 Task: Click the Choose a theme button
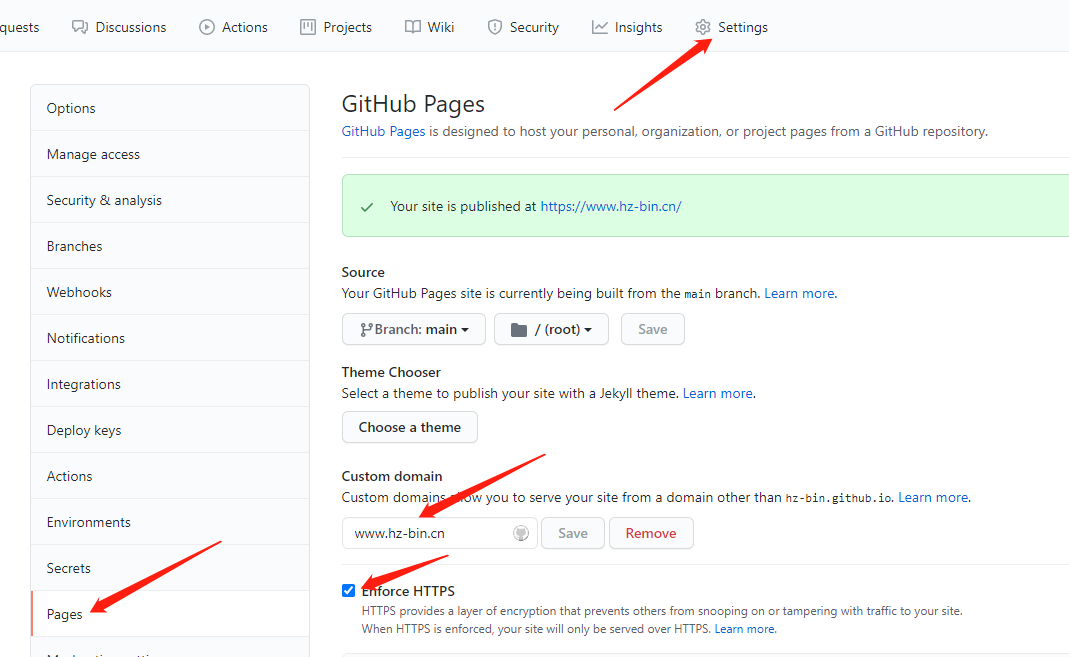(x=410, y=427)
